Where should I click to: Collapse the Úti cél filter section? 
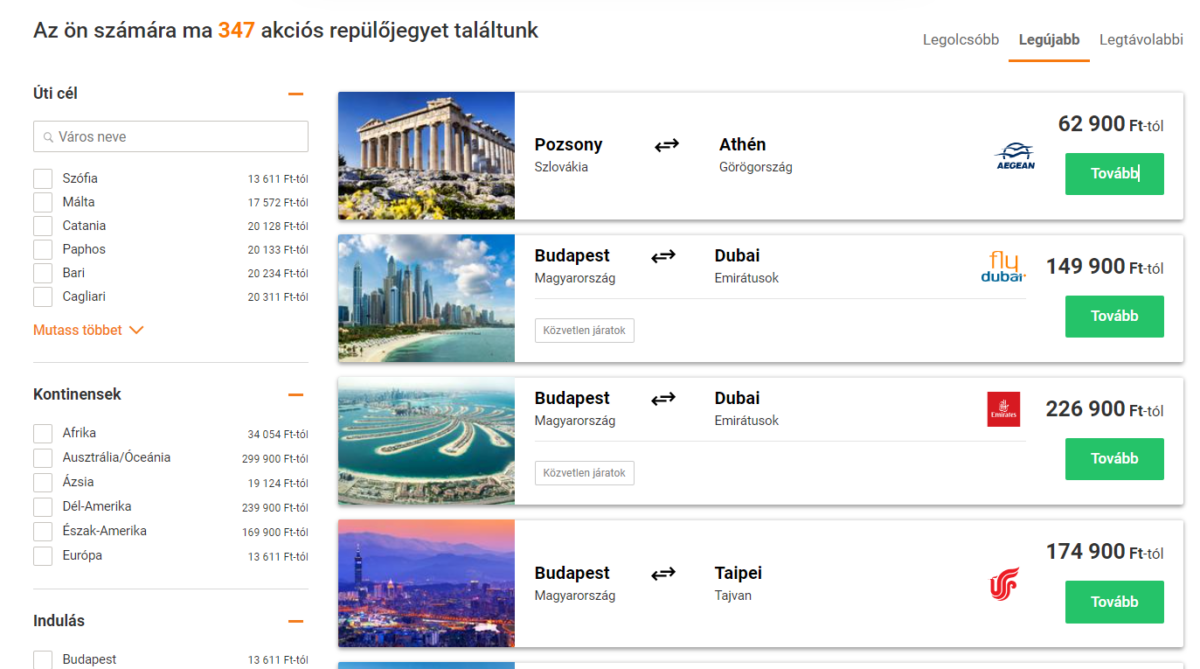(295, 94)
